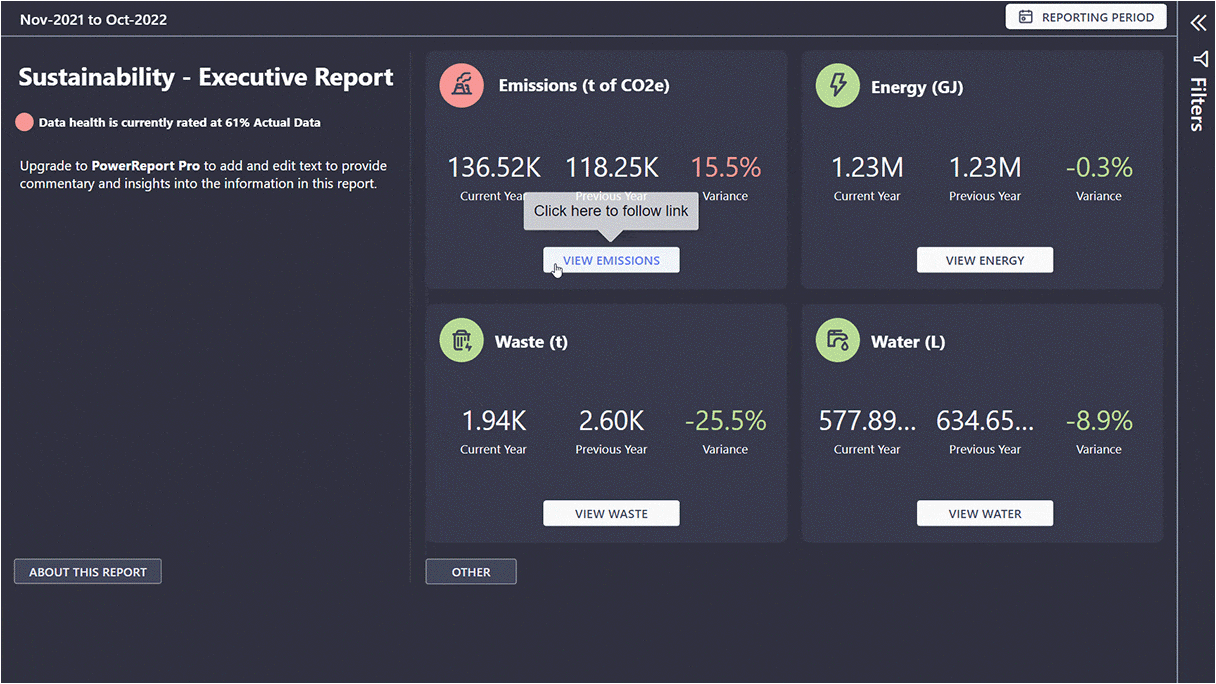Click the OTHER button below the tiles
1216x684 pixels.
[470, 571]
